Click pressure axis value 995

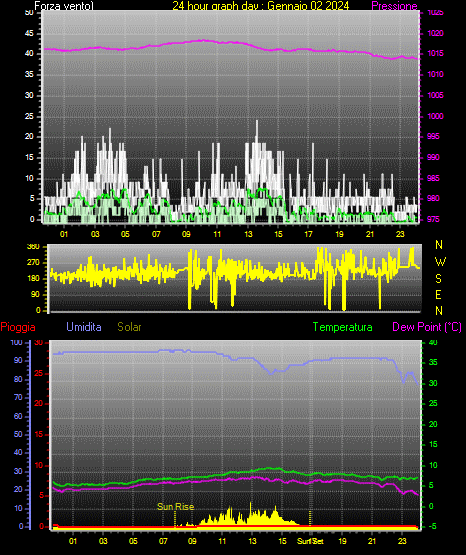pos(433,136)
